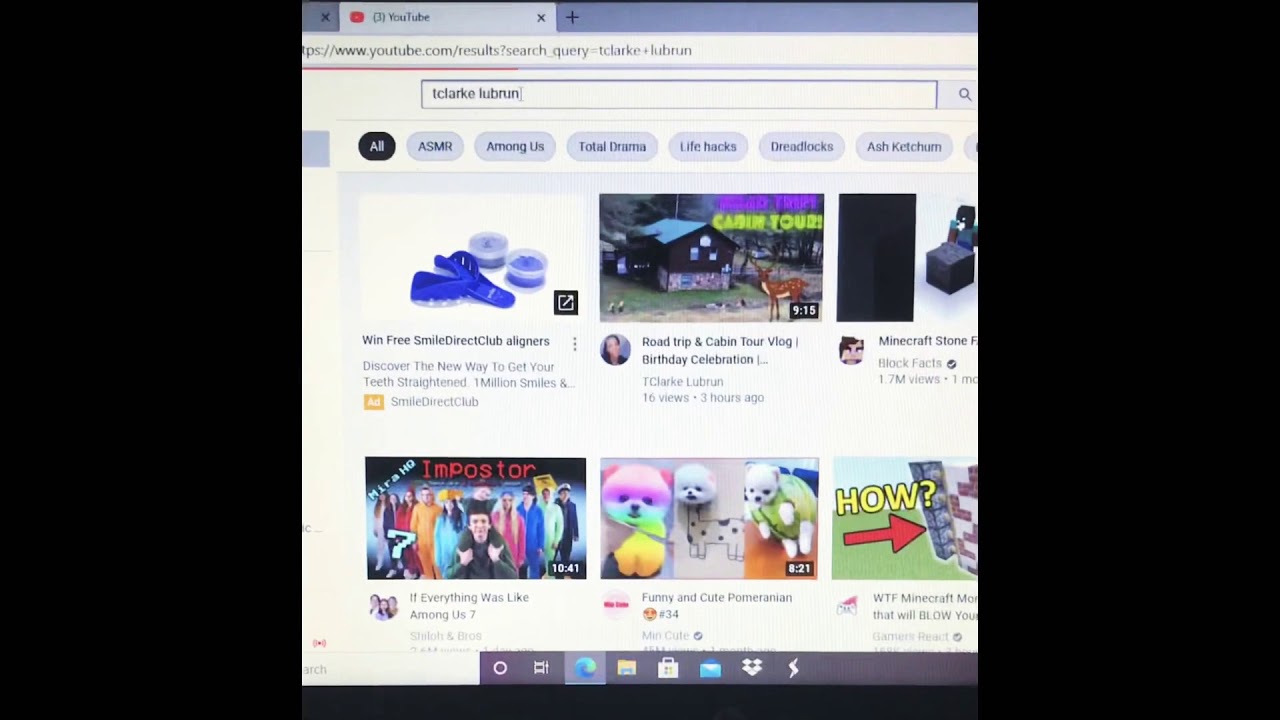Image resolution: width=1280 pixels, height=720 pixels.
Task: Open the Impostor Among Us 7 thumbnail
Action: (x=476, y=518)
